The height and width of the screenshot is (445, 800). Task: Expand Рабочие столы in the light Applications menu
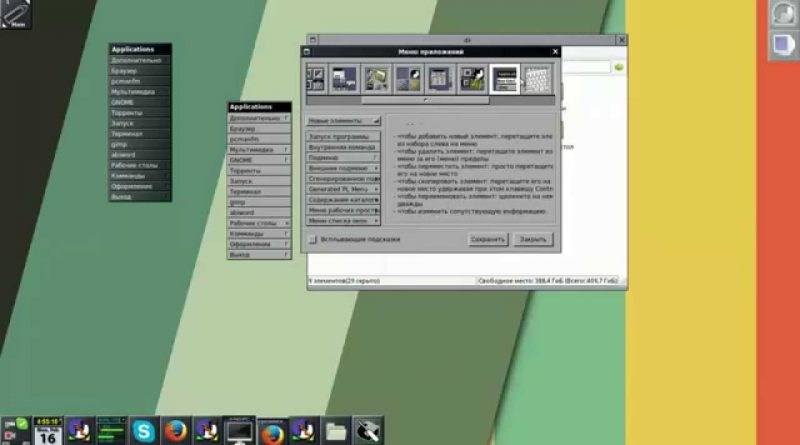click(259, 223)
